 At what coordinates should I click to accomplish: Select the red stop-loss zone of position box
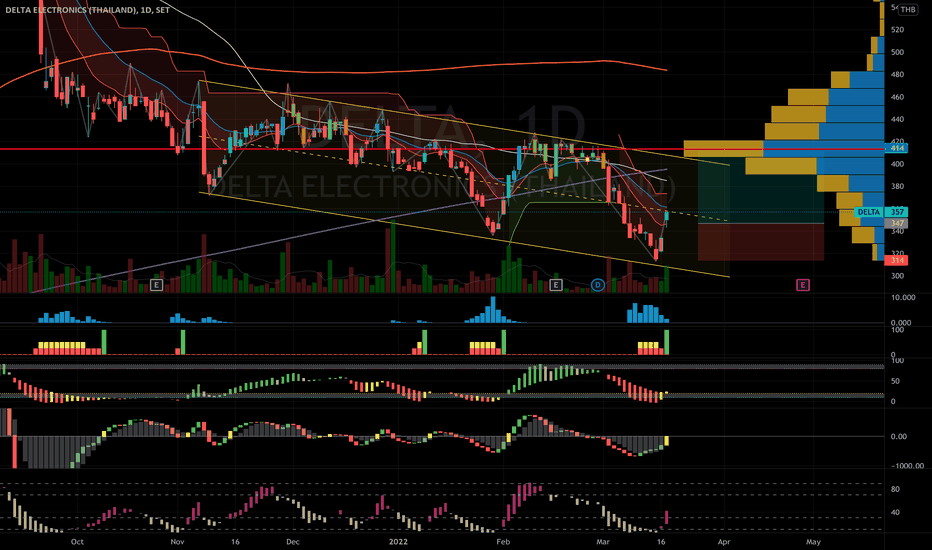tap(761, 242)
